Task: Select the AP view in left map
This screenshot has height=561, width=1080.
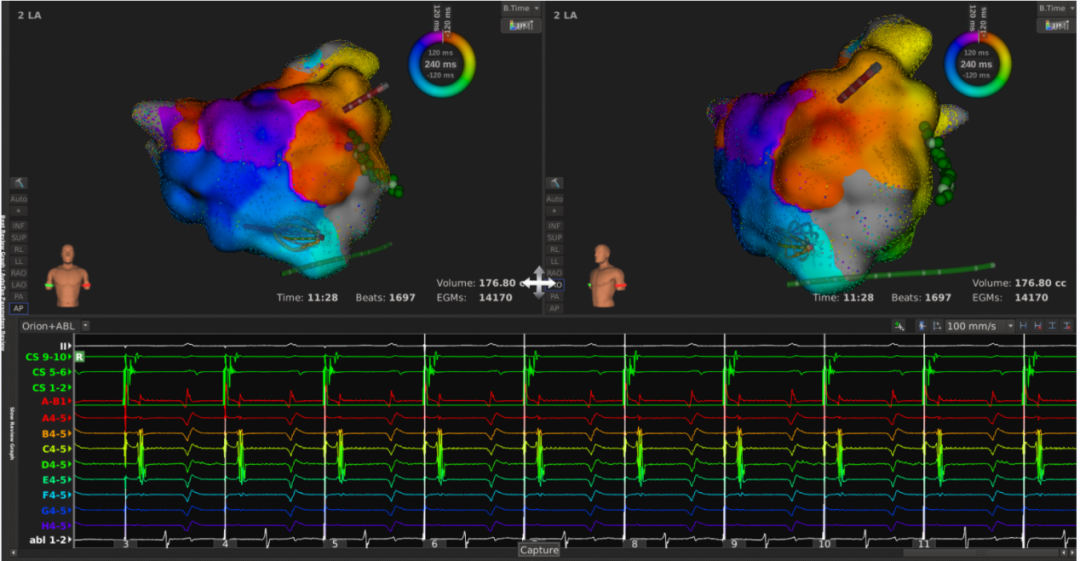Action: tap(19, 309)
